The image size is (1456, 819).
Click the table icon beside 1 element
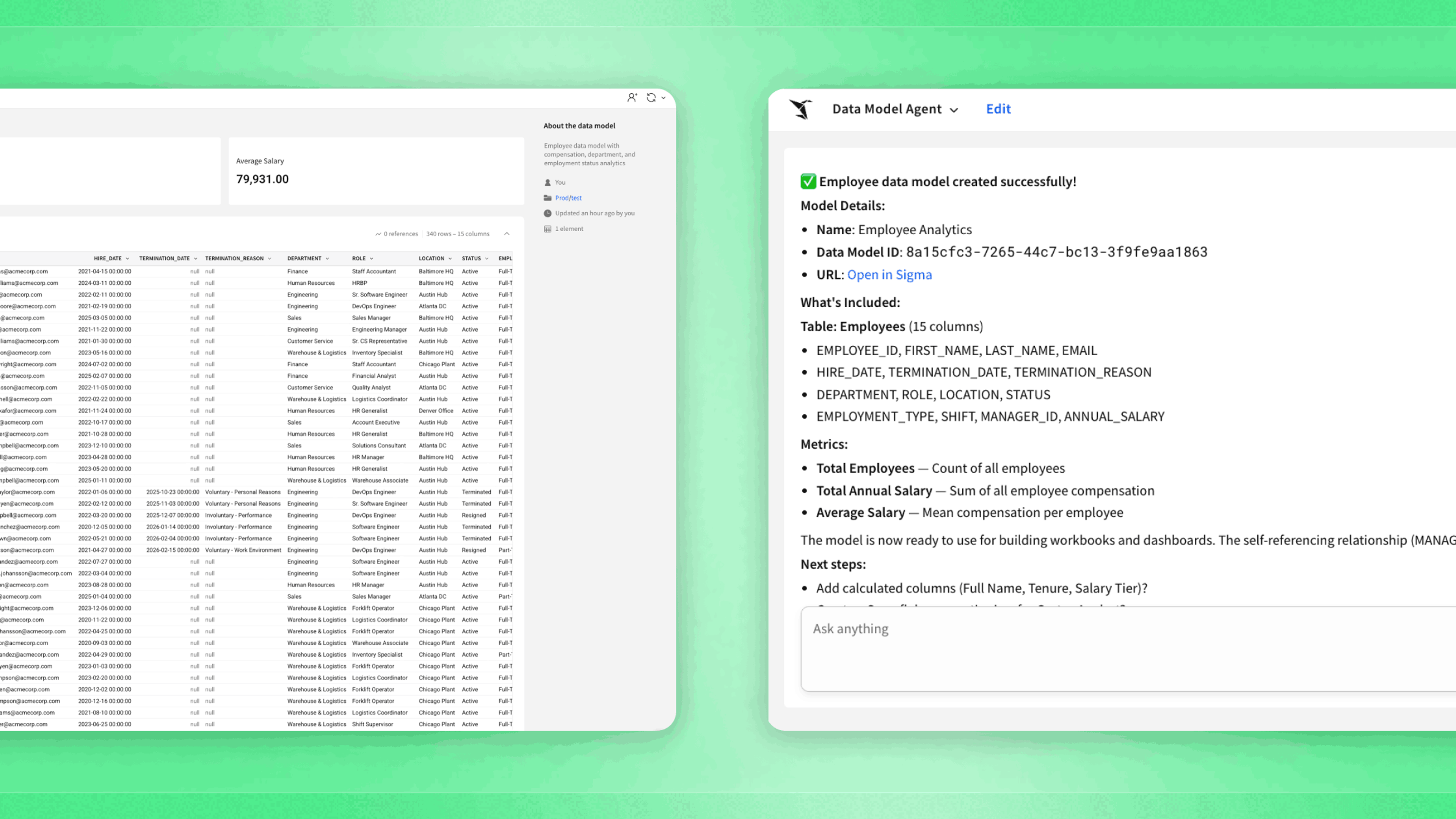pyautogui.click(x=547, y=229)
